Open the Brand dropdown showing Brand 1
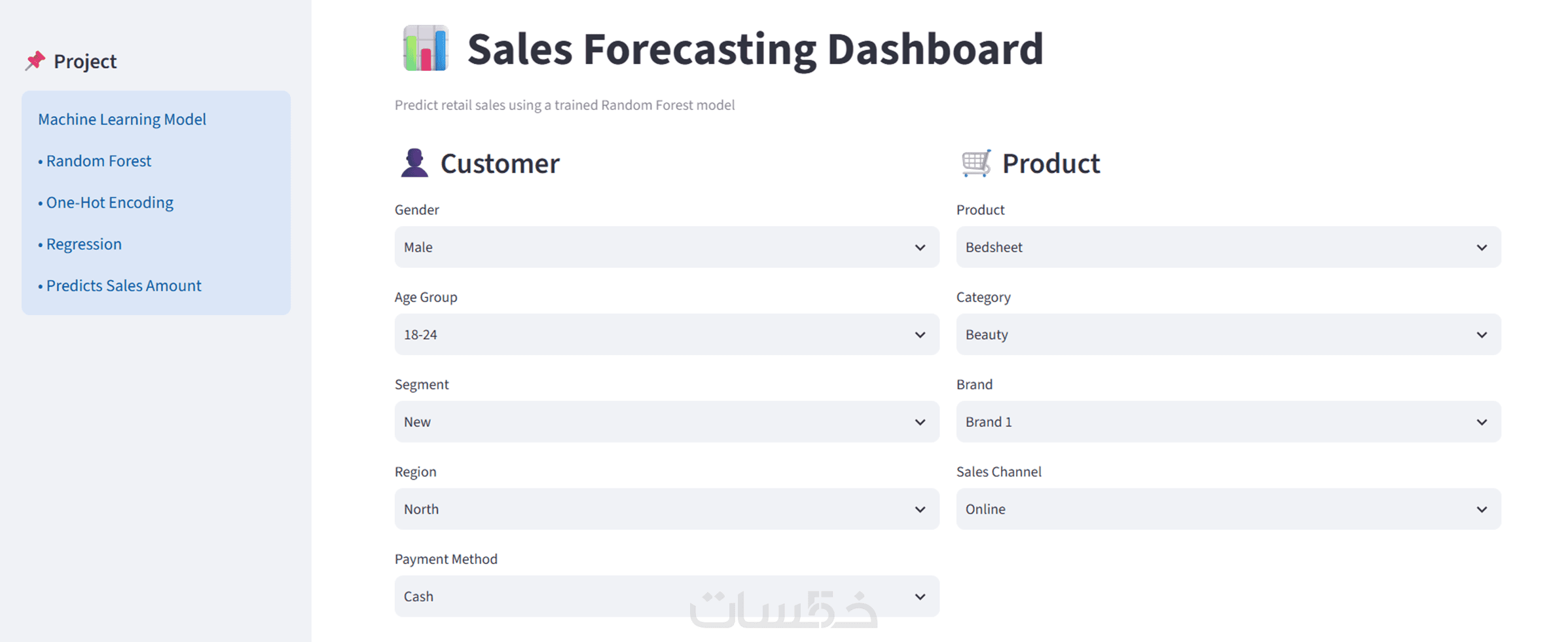 coord(1228,422)
